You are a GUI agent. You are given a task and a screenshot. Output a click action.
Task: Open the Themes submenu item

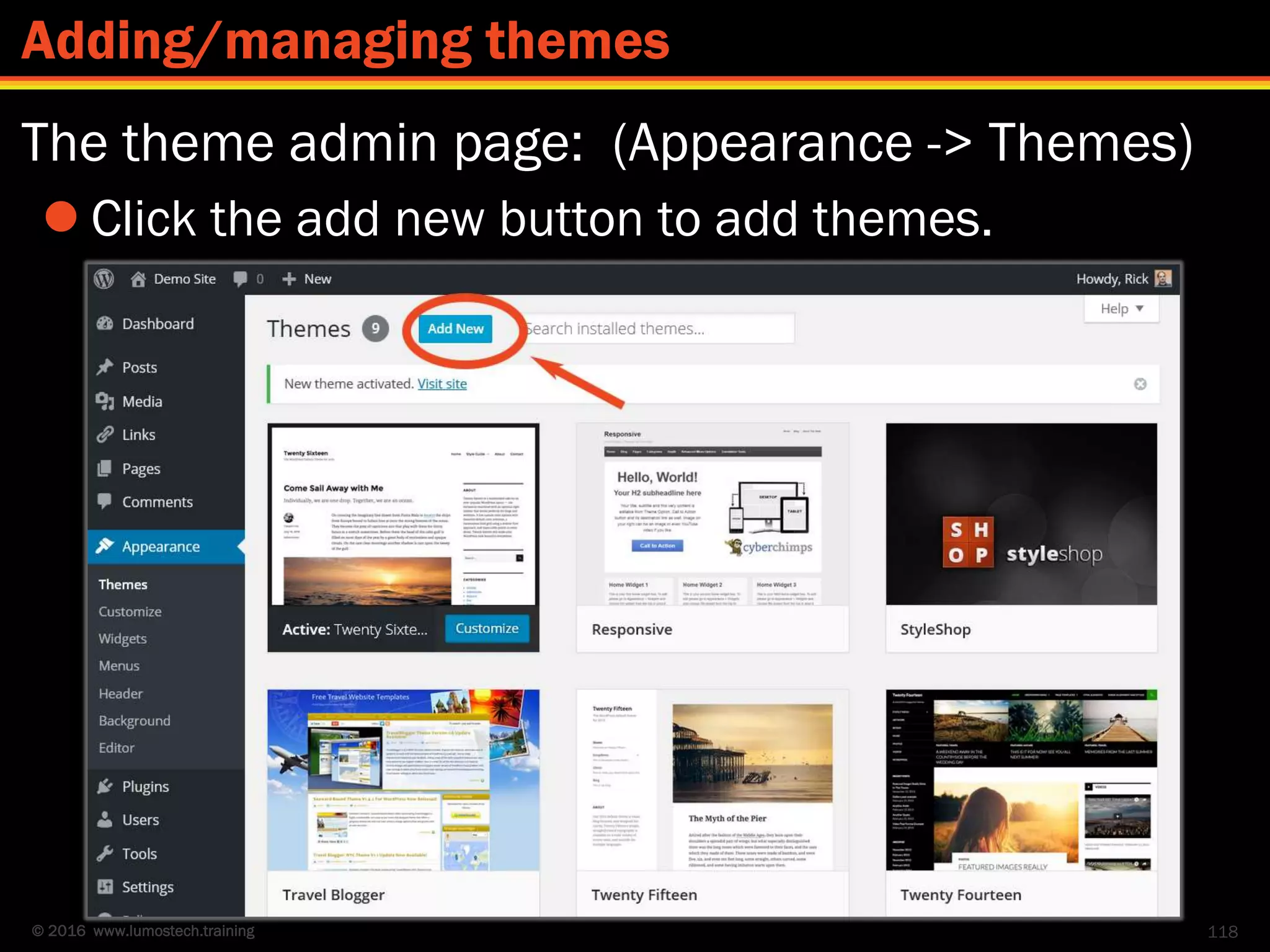point(123,584)
